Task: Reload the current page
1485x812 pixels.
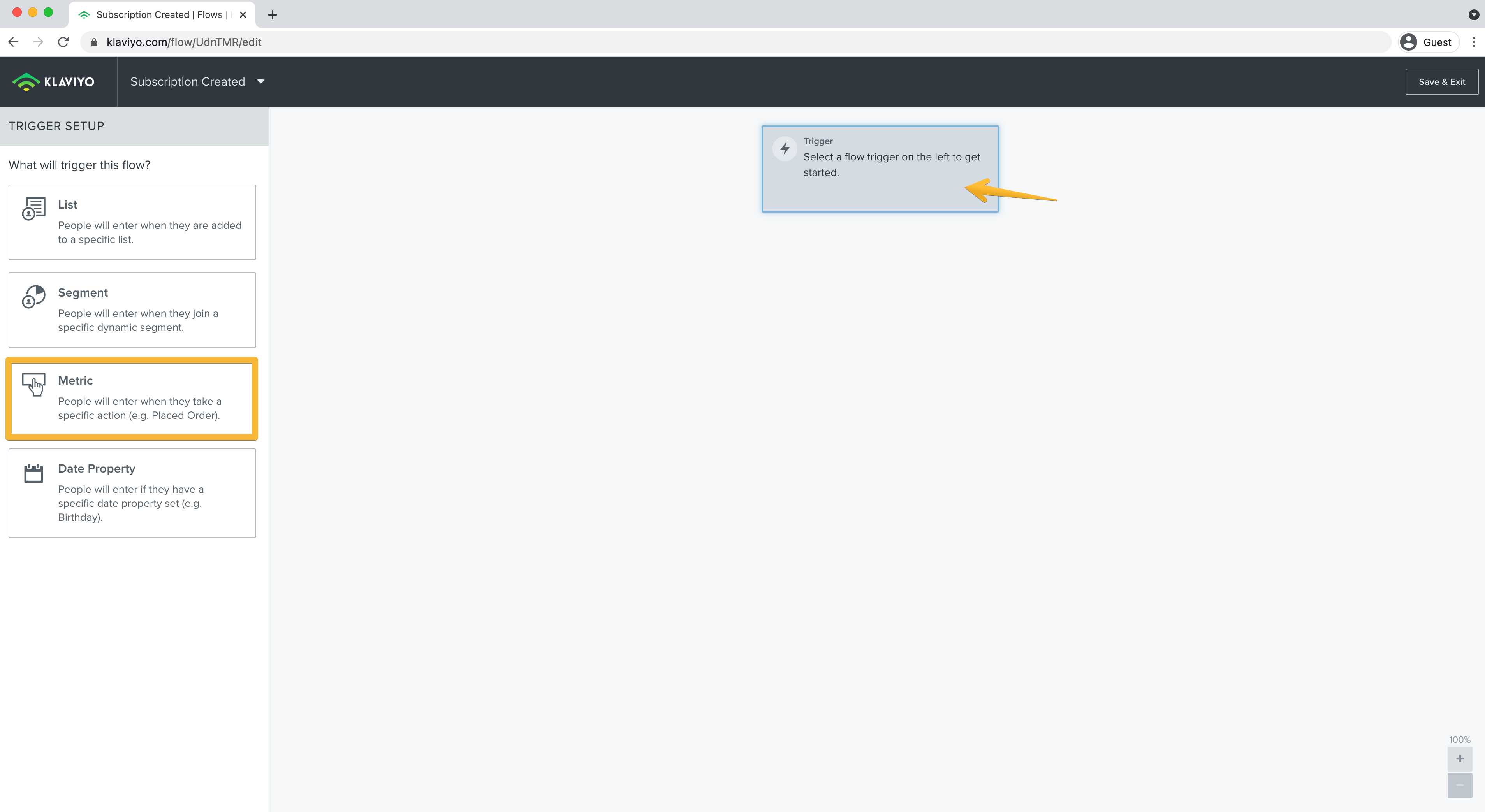Action: 63,42
